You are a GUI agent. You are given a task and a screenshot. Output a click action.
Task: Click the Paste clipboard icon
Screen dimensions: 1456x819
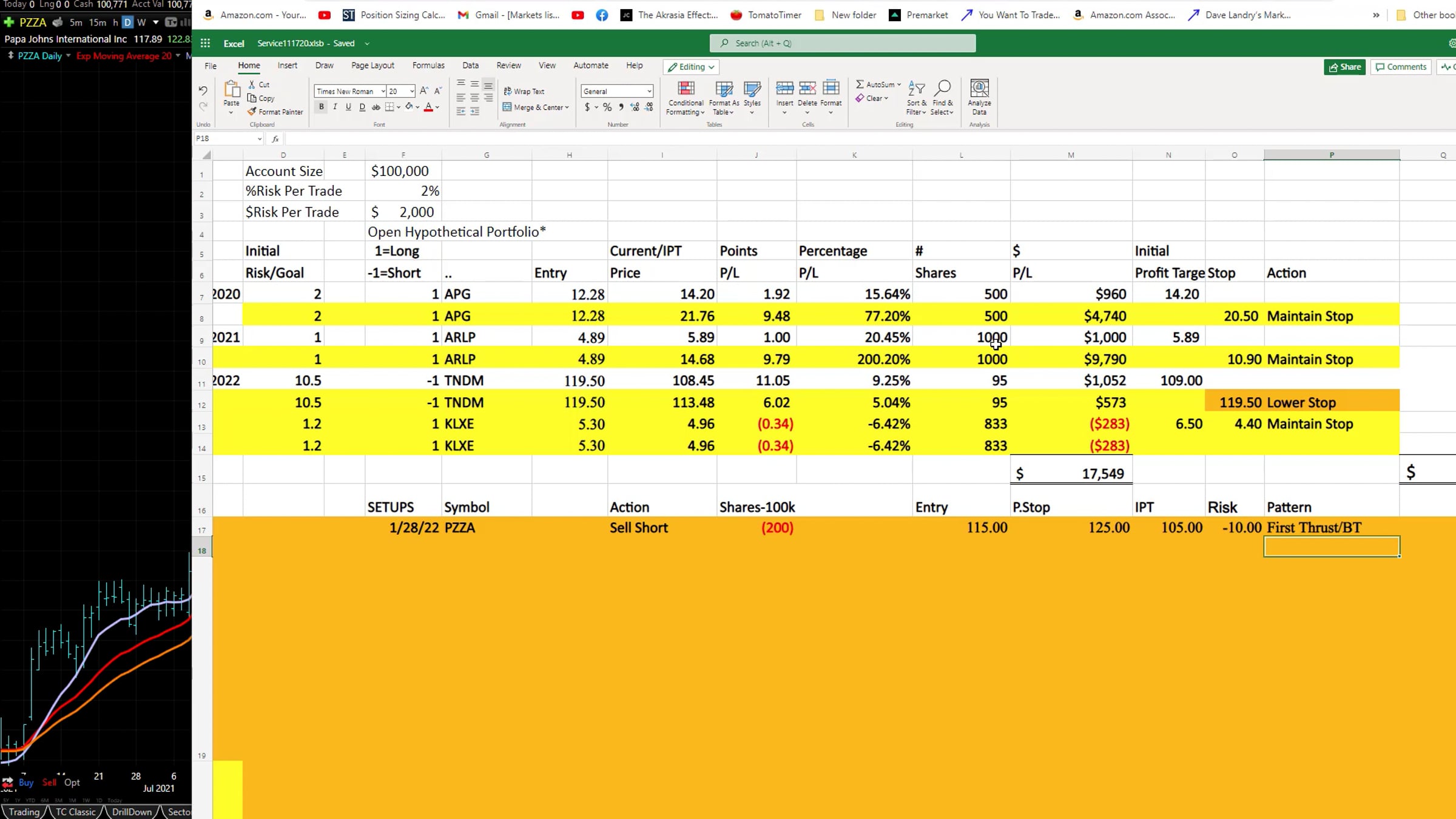coord(231,90)
